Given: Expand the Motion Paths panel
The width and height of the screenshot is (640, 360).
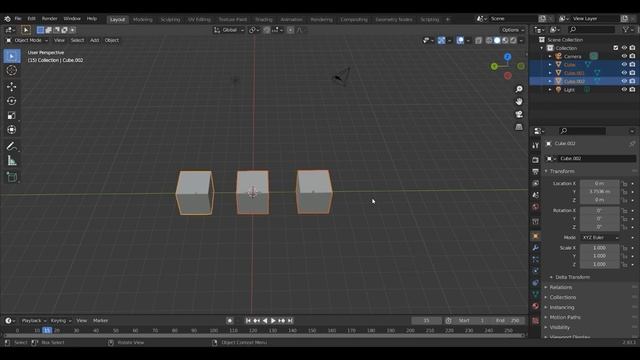Looking at the screenshot, I should pos(565,317).
